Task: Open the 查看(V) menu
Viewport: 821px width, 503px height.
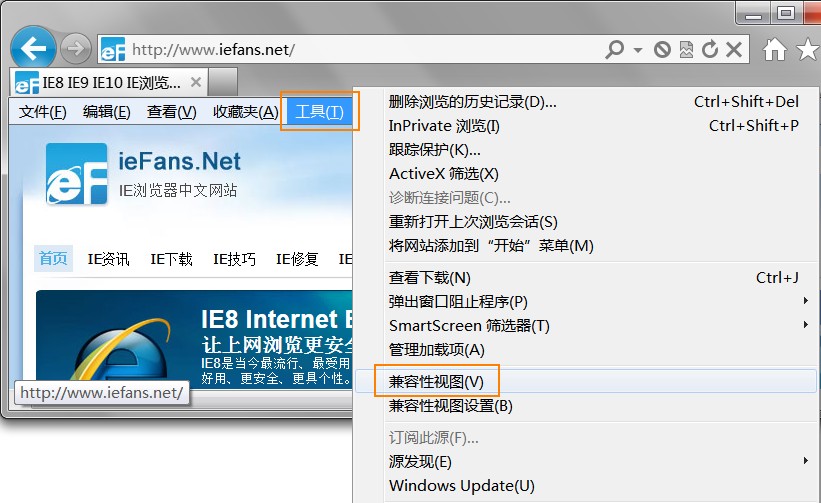Action: [x=171, y=111]
